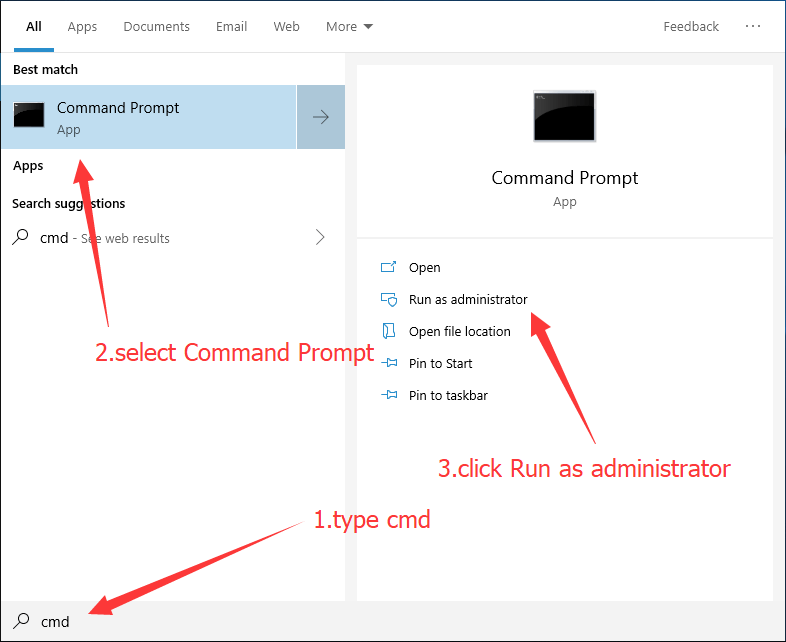
Task: Click the Run as administrator shield icon
Action: coord(389,299)
